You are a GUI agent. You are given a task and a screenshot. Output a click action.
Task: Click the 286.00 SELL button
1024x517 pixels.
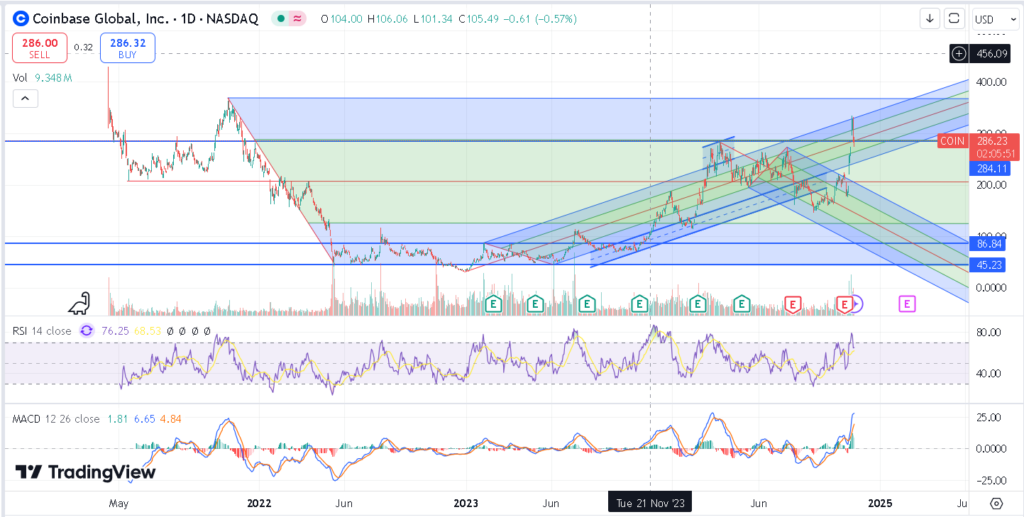(39, 48)
